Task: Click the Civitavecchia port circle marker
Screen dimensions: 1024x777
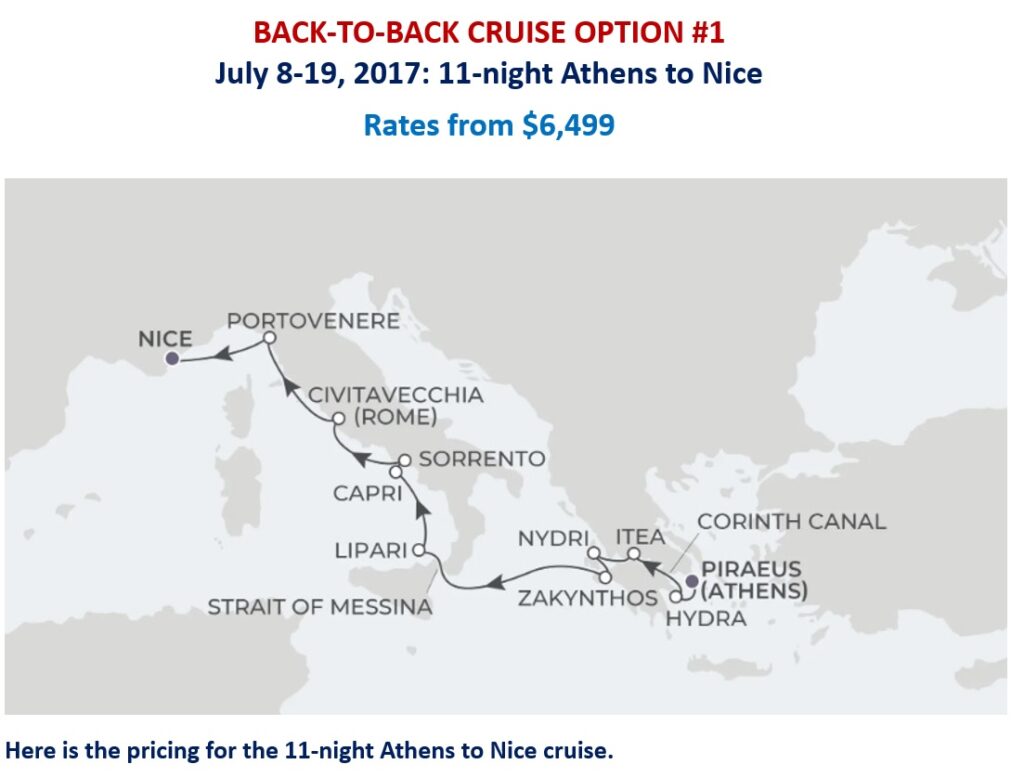Action: point(338,419)
